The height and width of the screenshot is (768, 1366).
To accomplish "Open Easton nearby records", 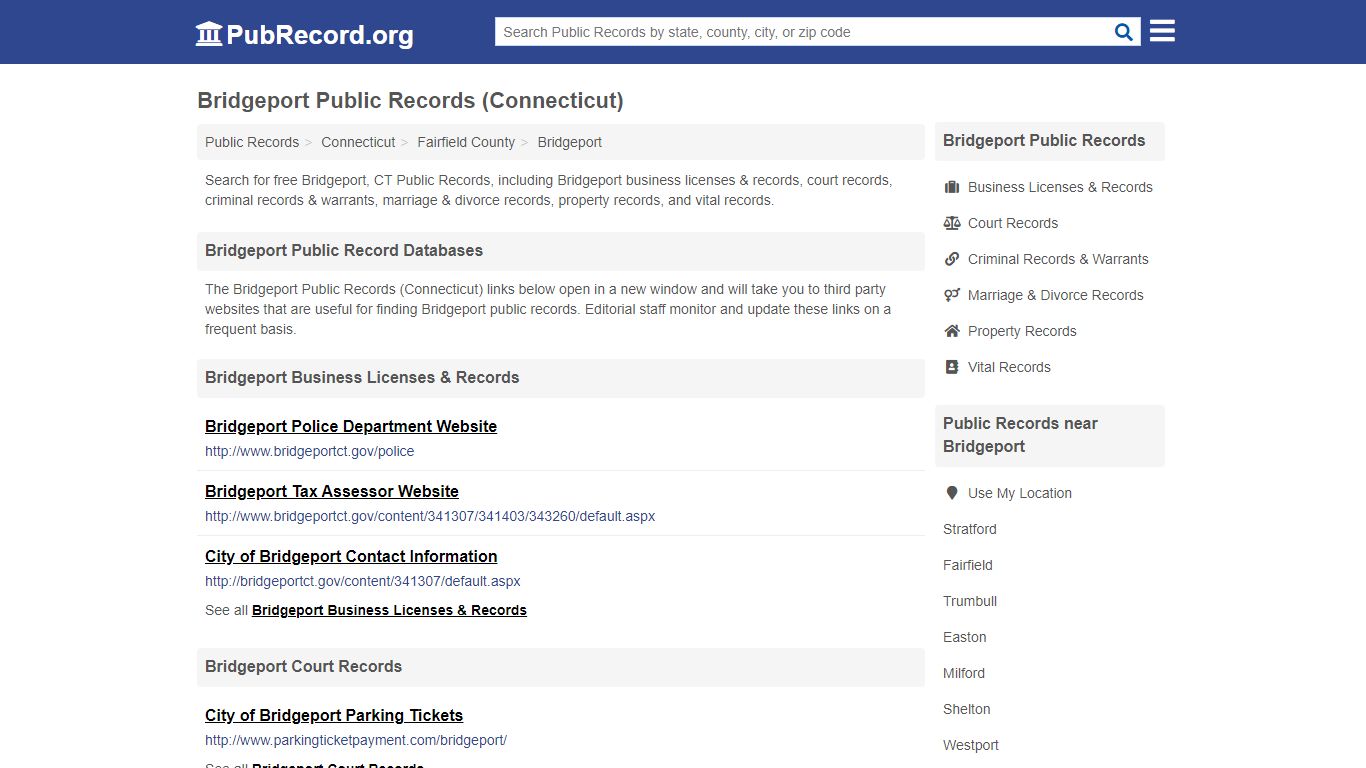I will 965,637.
